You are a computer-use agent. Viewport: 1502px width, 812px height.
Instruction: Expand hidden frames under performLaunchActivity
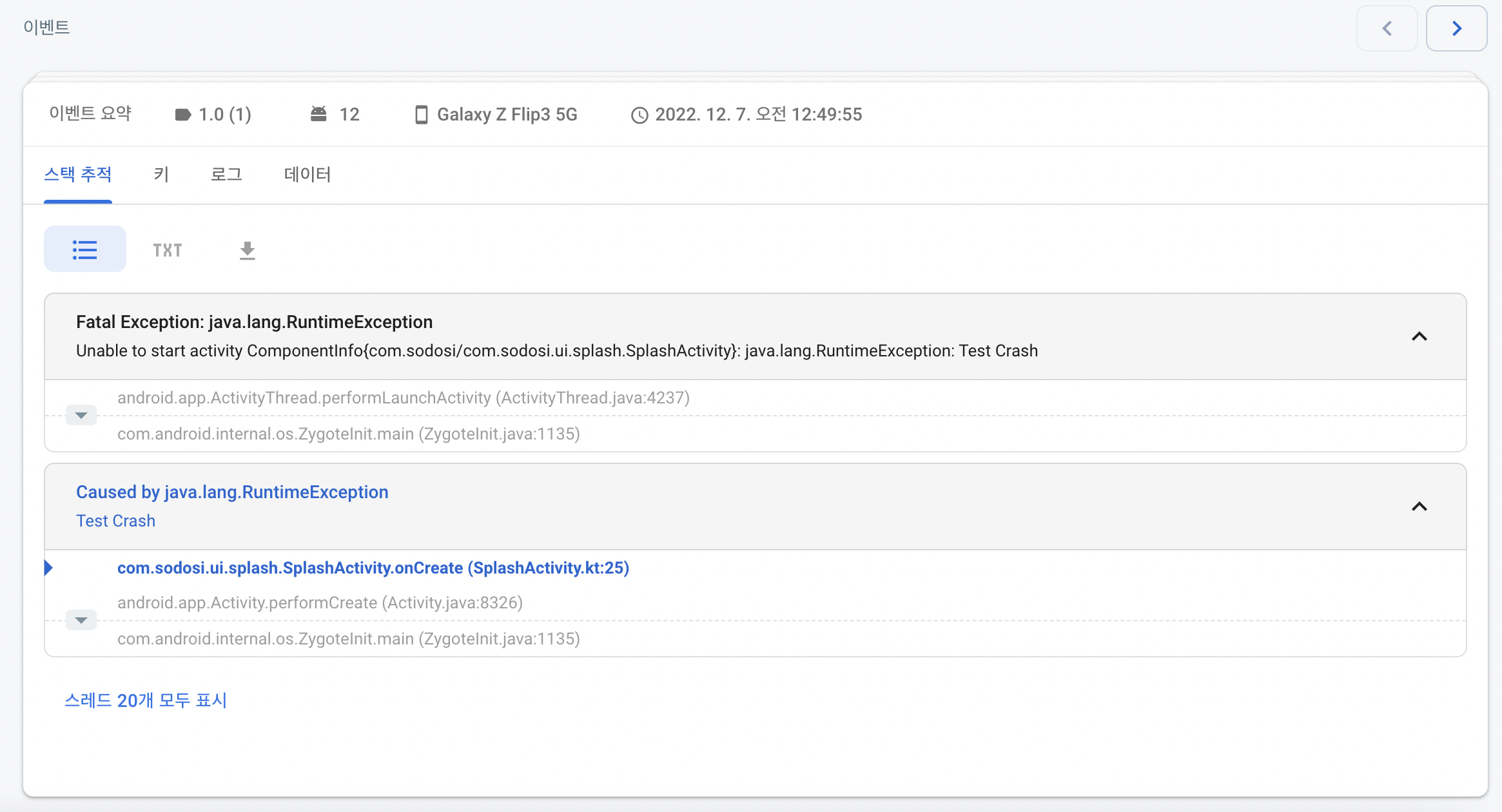[x=81, y=415]
